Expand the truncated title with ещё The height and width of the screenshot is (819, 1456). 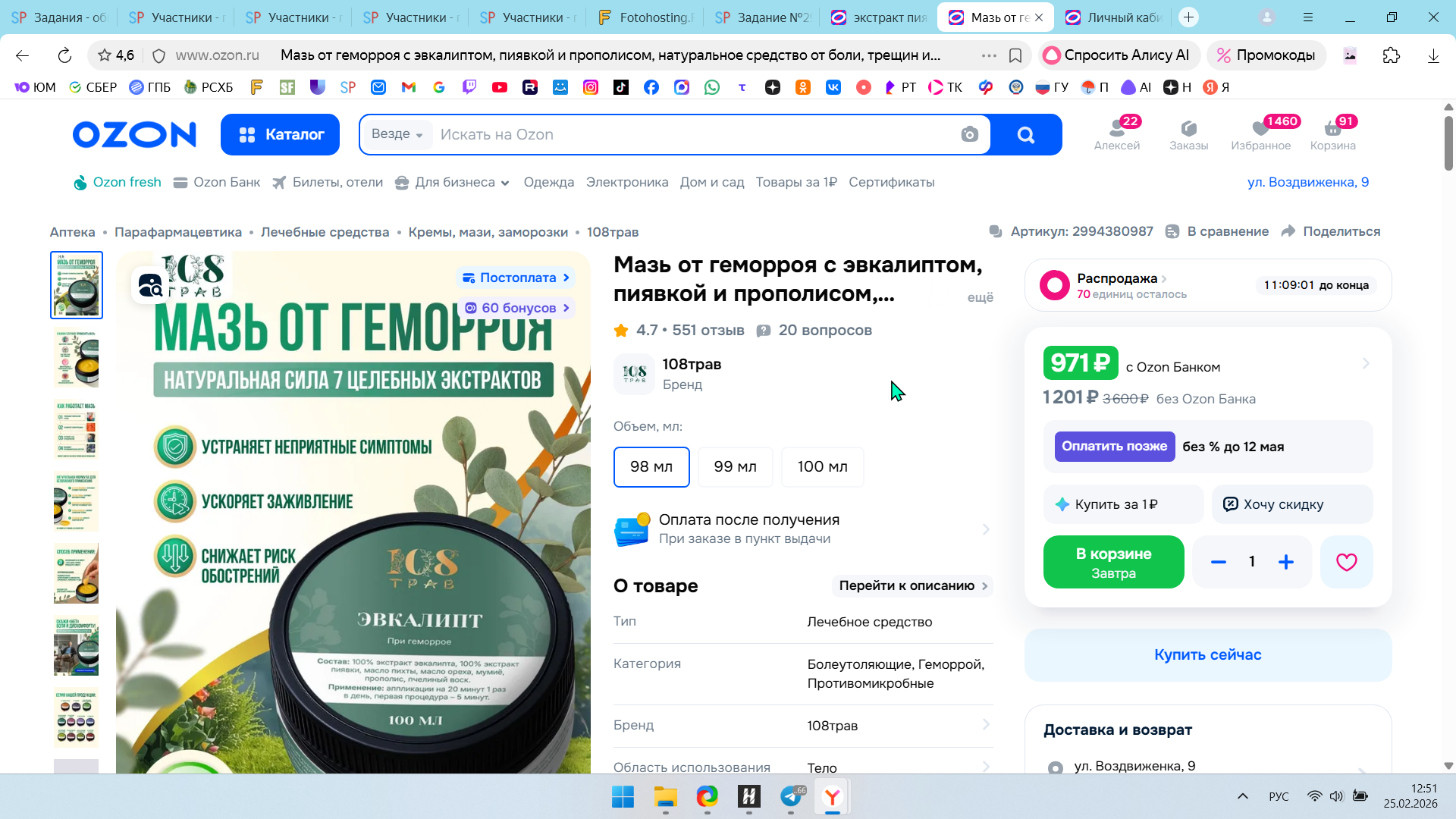coord(980,297)
